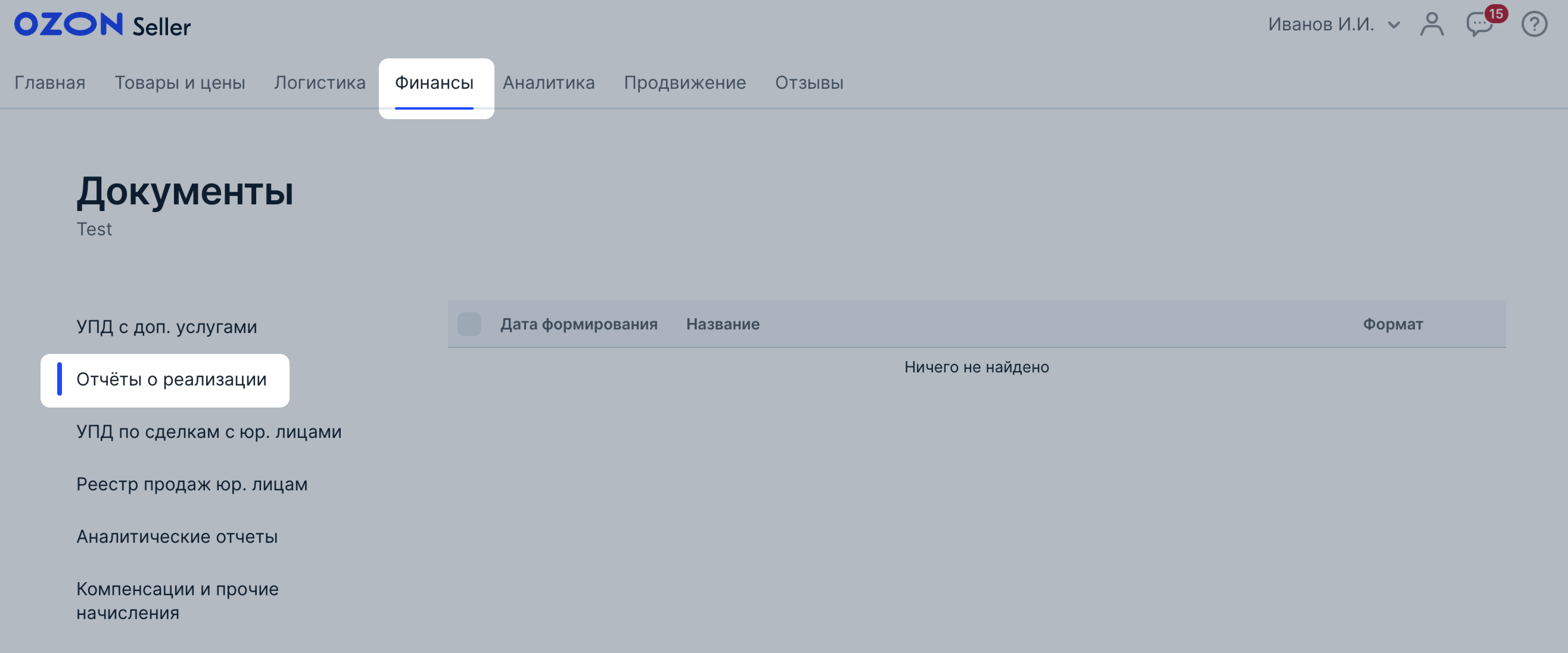Switch to the Главная tab
Image resolution: width=1568 pixels, height=653 pixels.
(50, 82)
